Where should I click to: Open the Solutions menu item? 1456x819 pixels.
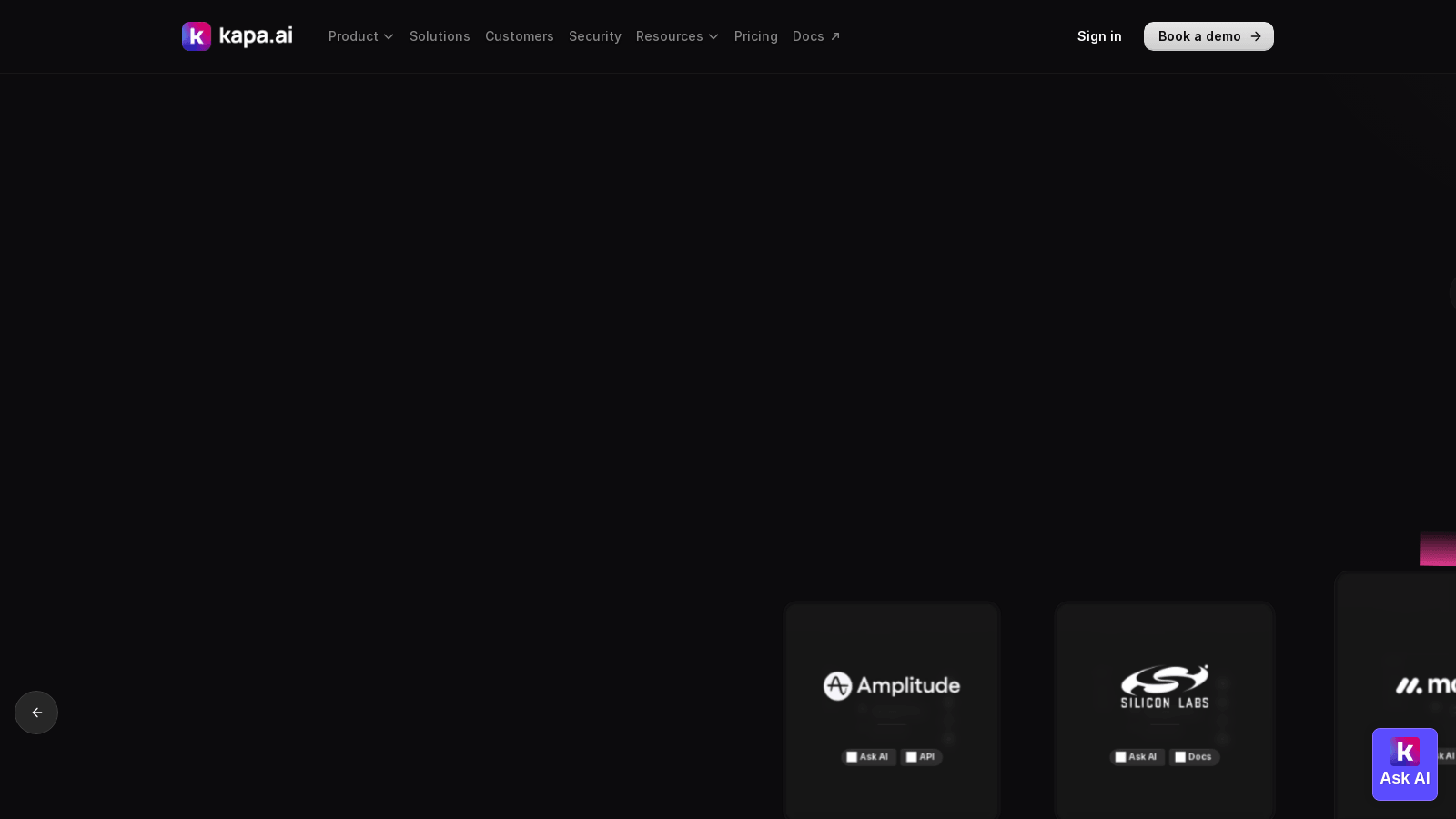click(x=440, y=36)
